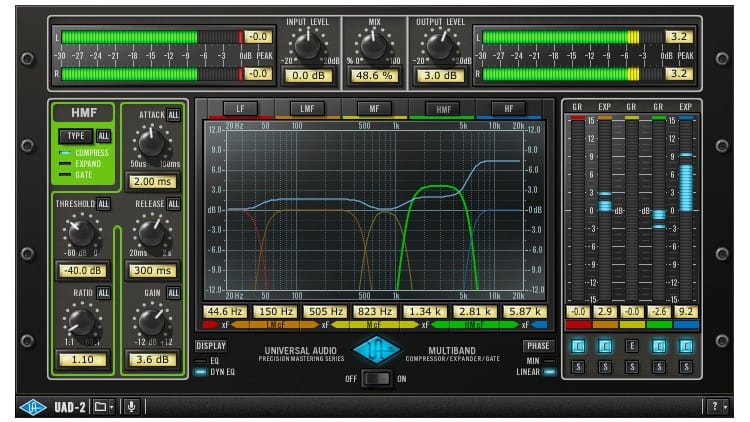This screenshot has width=750, height=422.
Task: Click the band GAIN knob
Action: tap(152, 322)
